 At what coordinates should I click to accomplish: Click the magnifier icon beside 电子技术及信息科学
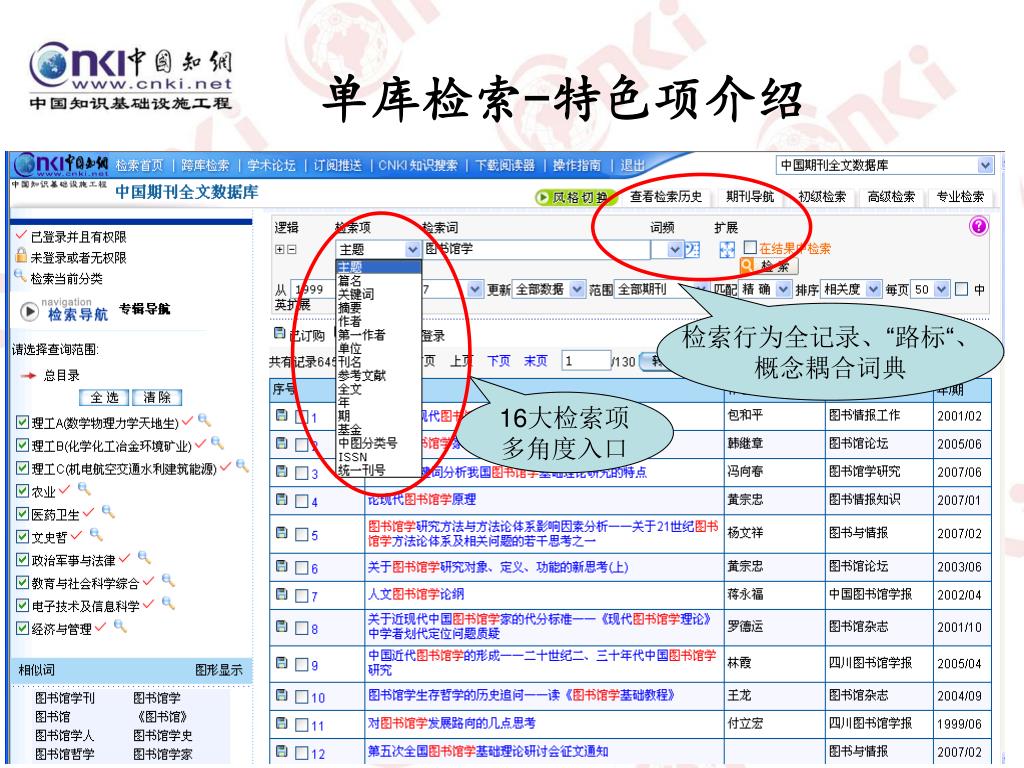168,603
